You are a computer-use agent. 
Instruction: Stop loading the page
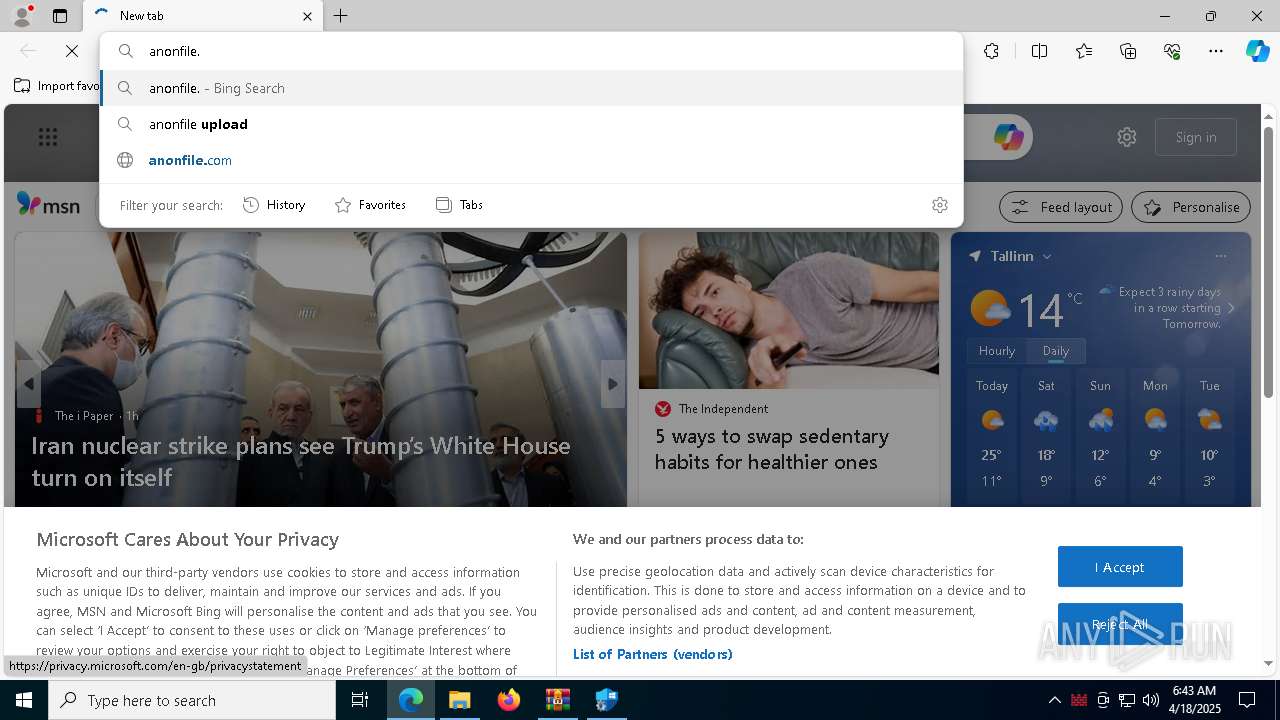coord(72,51)
